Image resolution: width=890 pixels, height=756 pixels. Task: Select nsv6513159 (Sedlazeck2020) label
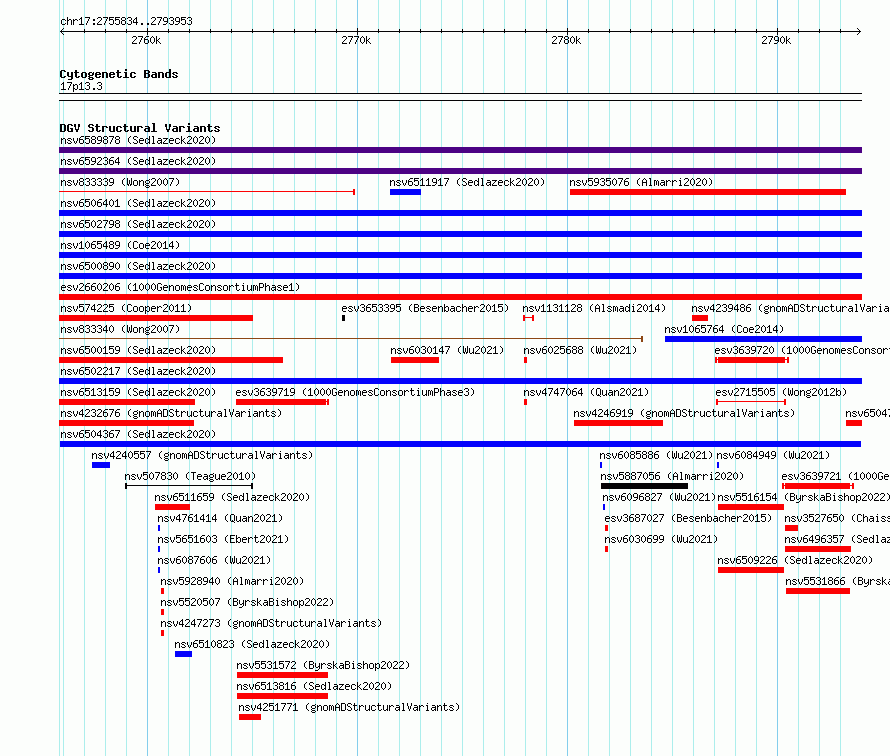(138, 392)
